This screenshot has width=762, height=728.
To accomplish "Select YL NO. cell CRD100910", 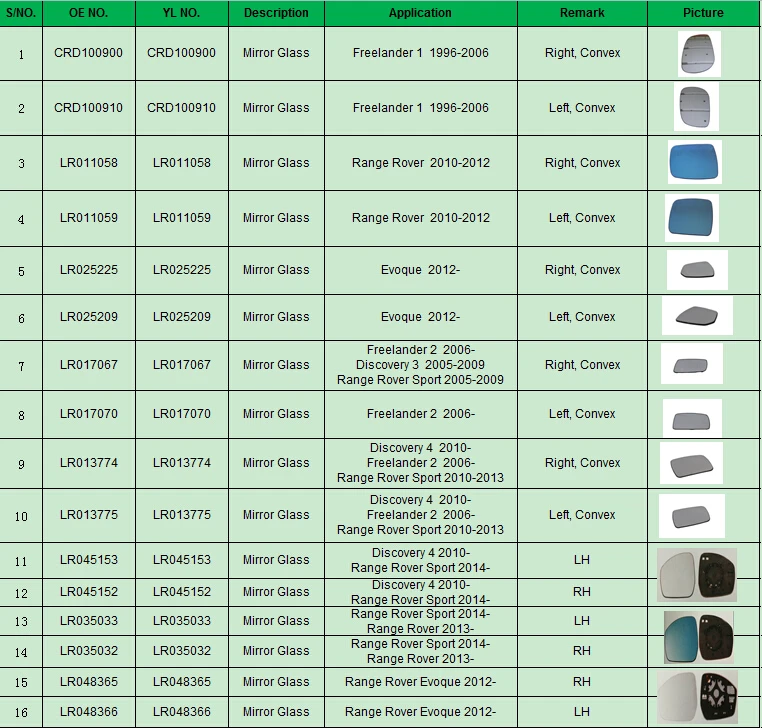I will pyautogui.click(x=181, y=108).
